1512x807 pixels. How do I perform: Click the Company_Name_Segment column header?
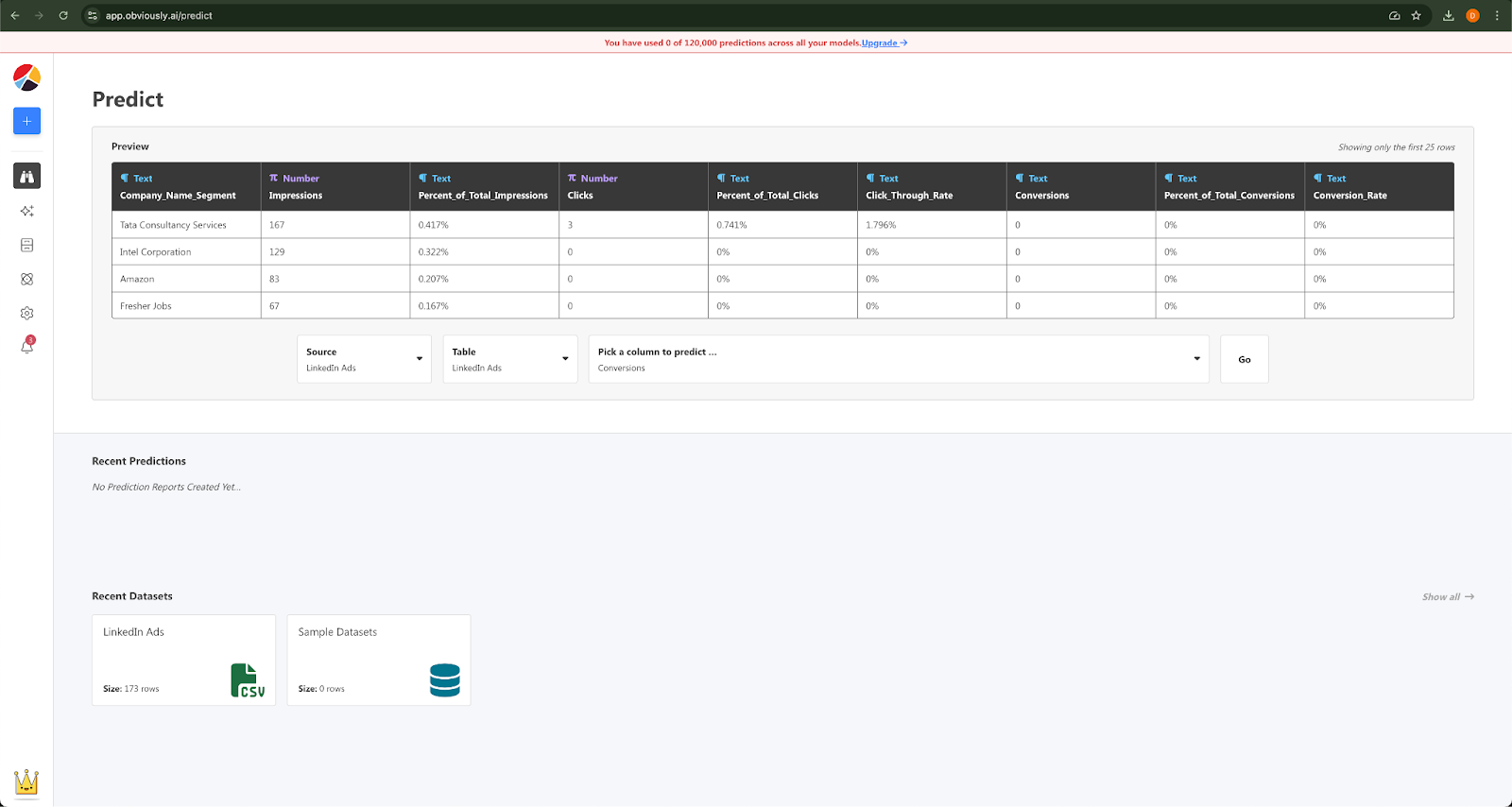pyautogui.click(x=186, y=186)
